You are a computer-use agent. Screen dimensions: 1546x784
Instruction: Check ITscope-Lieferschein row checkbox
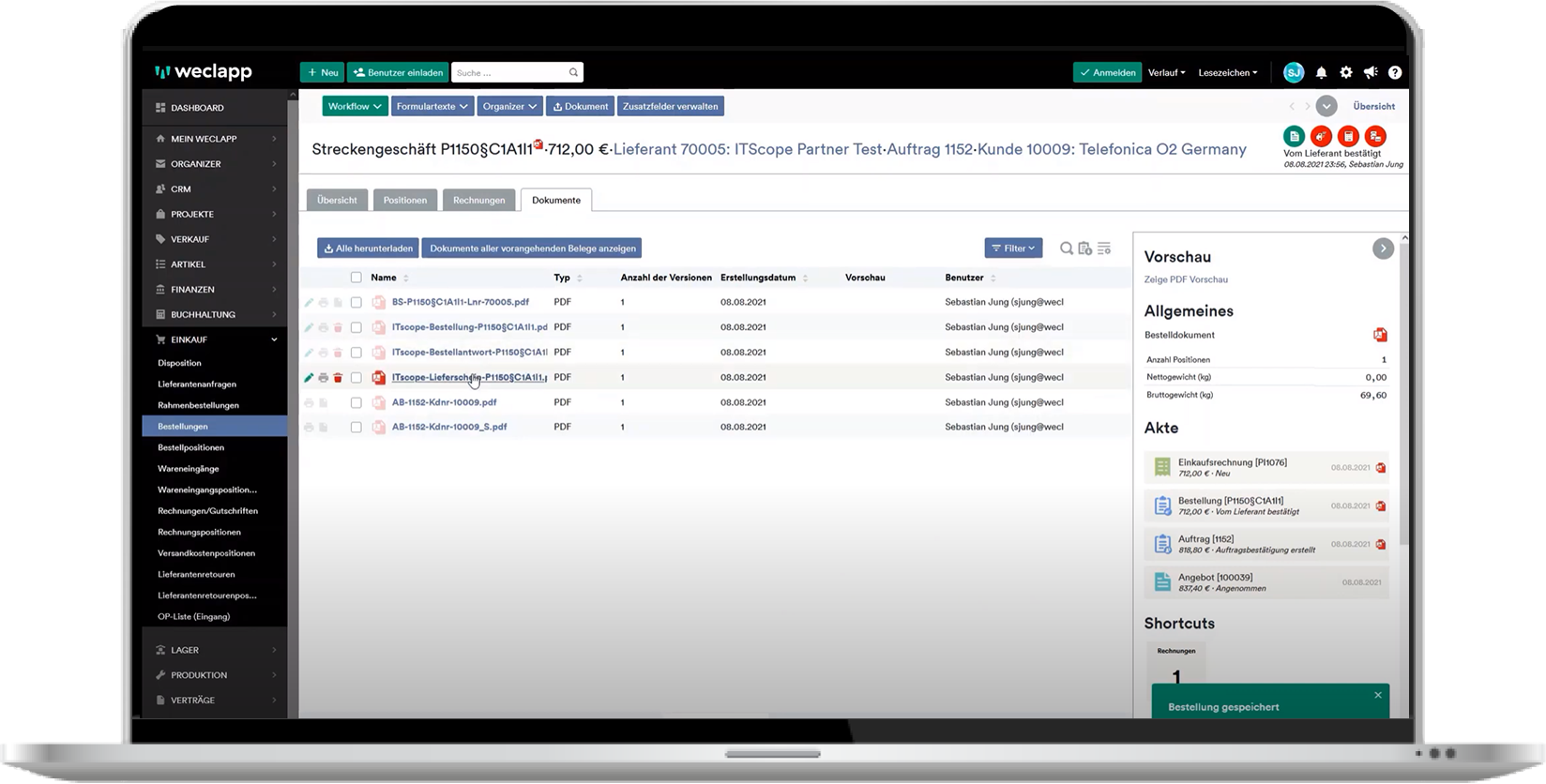(x=356, y=378)
